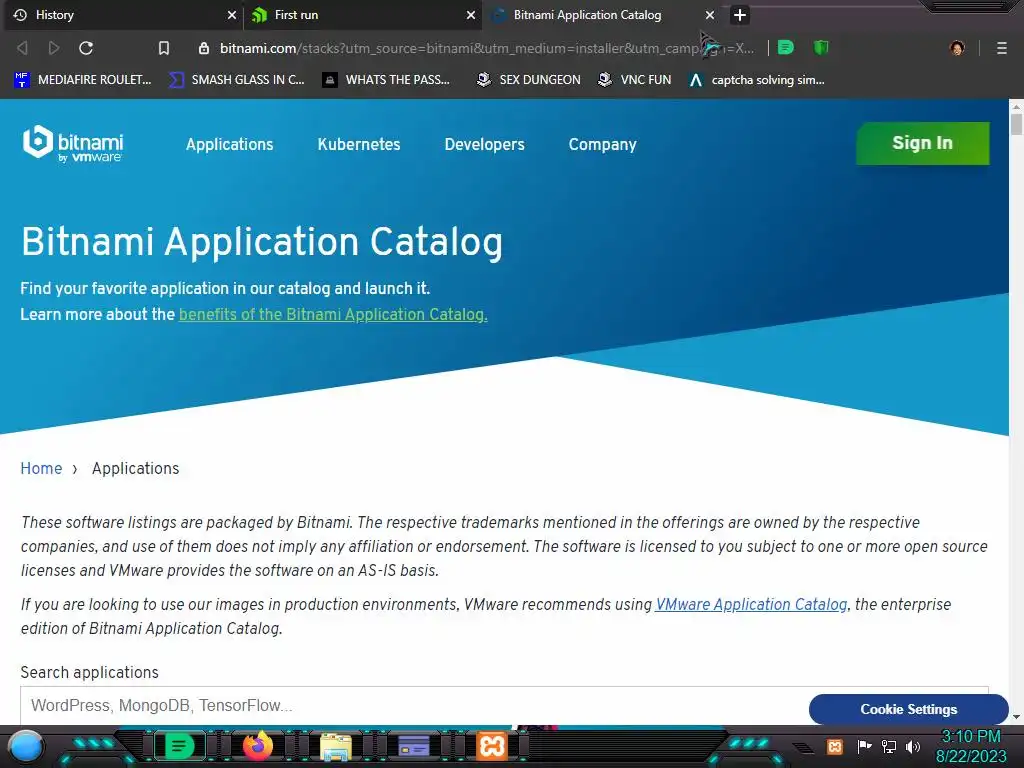Open the Start orb on the taskbar
This screenshot has width=1024, height=768.
26,746
